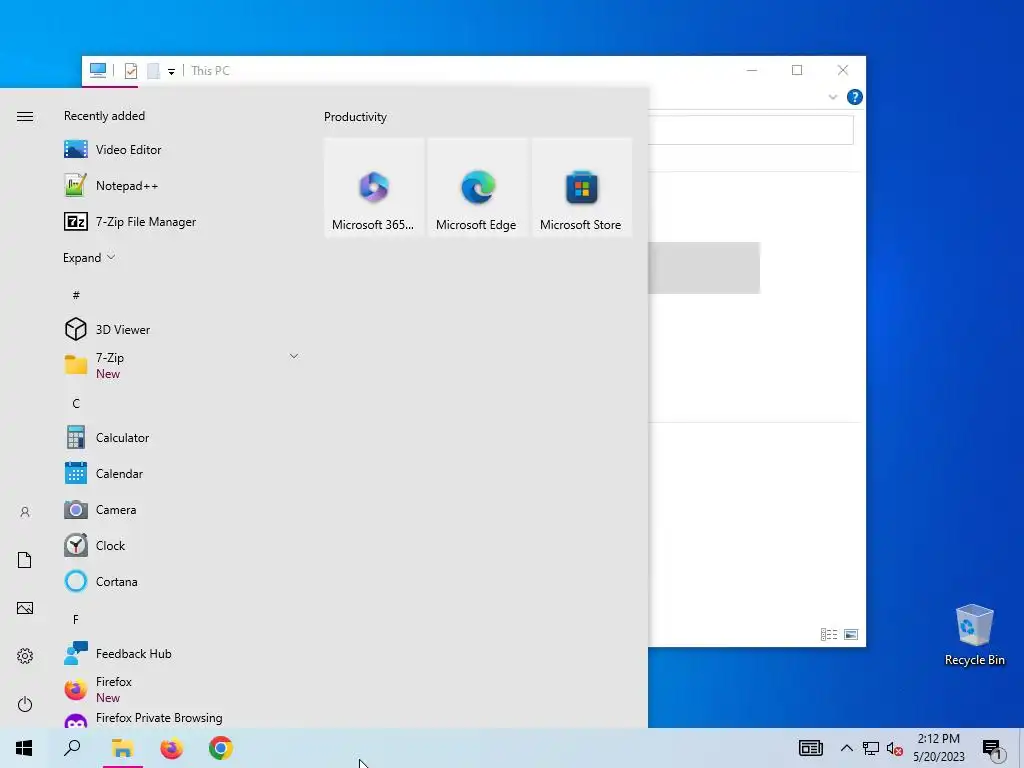The image size is (1024, 768).
Task: Show hidden system tray icons
Action: 846,748
